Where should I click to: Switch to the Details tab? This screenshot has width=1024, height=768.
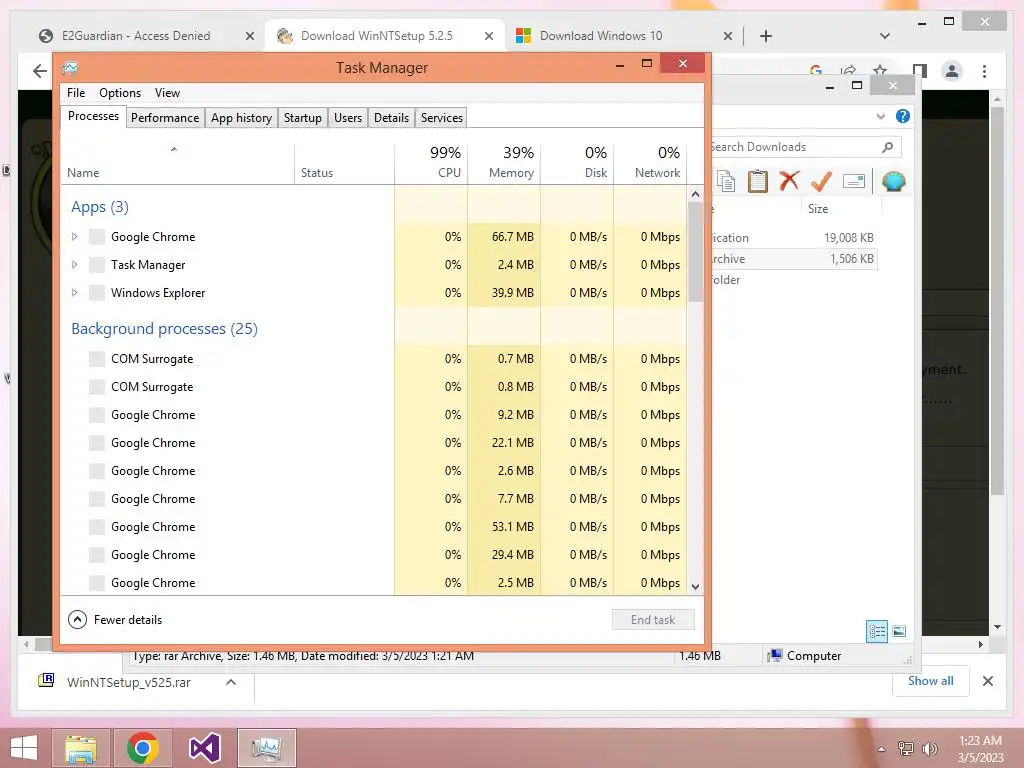(x=391, y=118)
